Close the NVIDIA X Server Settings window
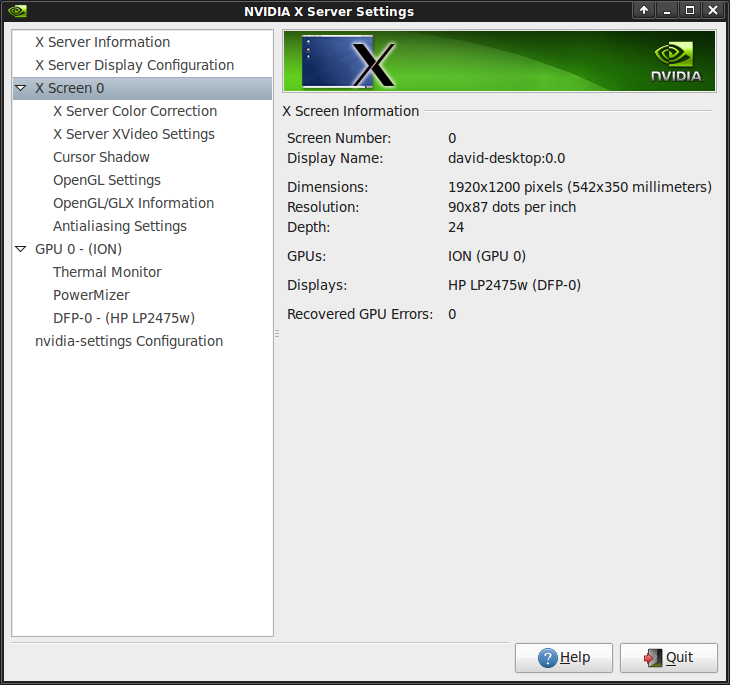The image size is (730, 685). (713, 10)
